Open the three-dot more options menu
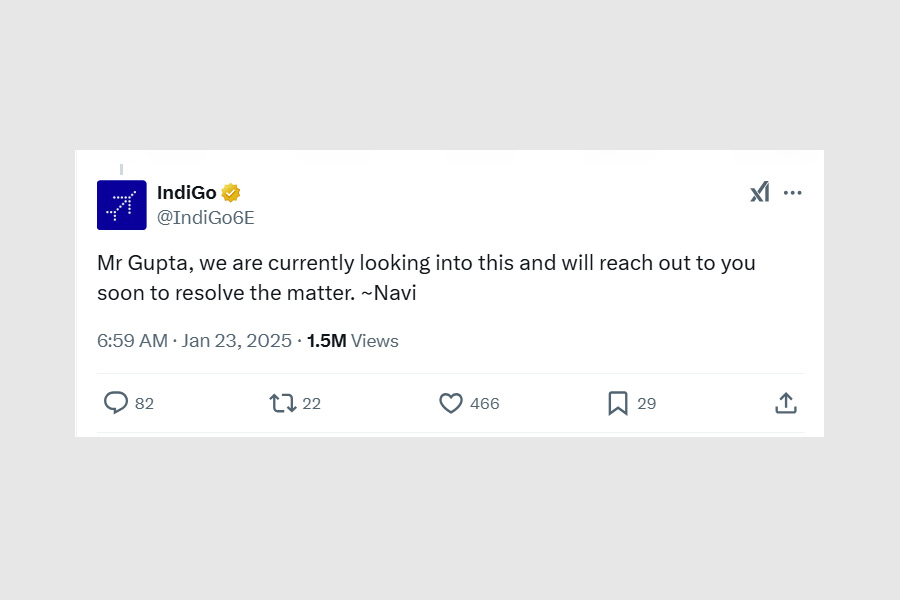 (x=793, y=192)
